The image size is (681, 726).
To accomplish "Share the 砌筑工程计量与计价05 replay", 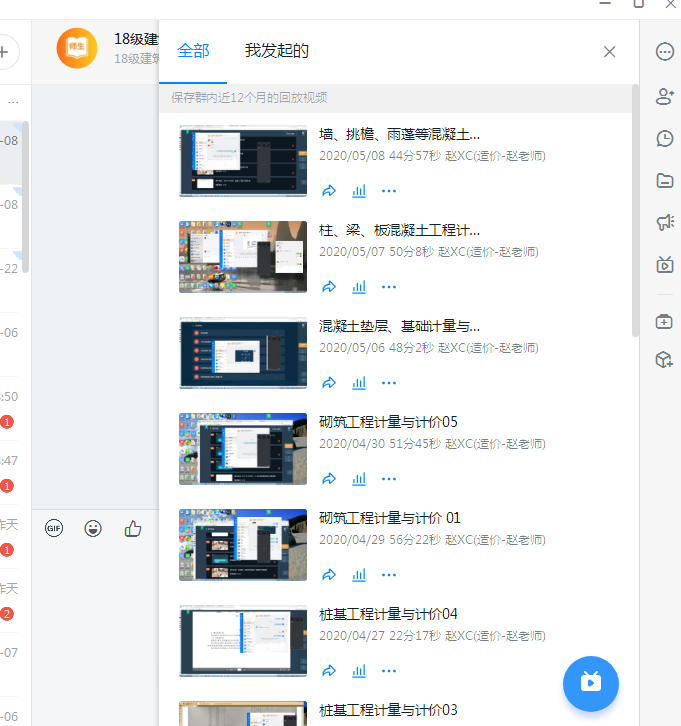I will tap(329, 479).
